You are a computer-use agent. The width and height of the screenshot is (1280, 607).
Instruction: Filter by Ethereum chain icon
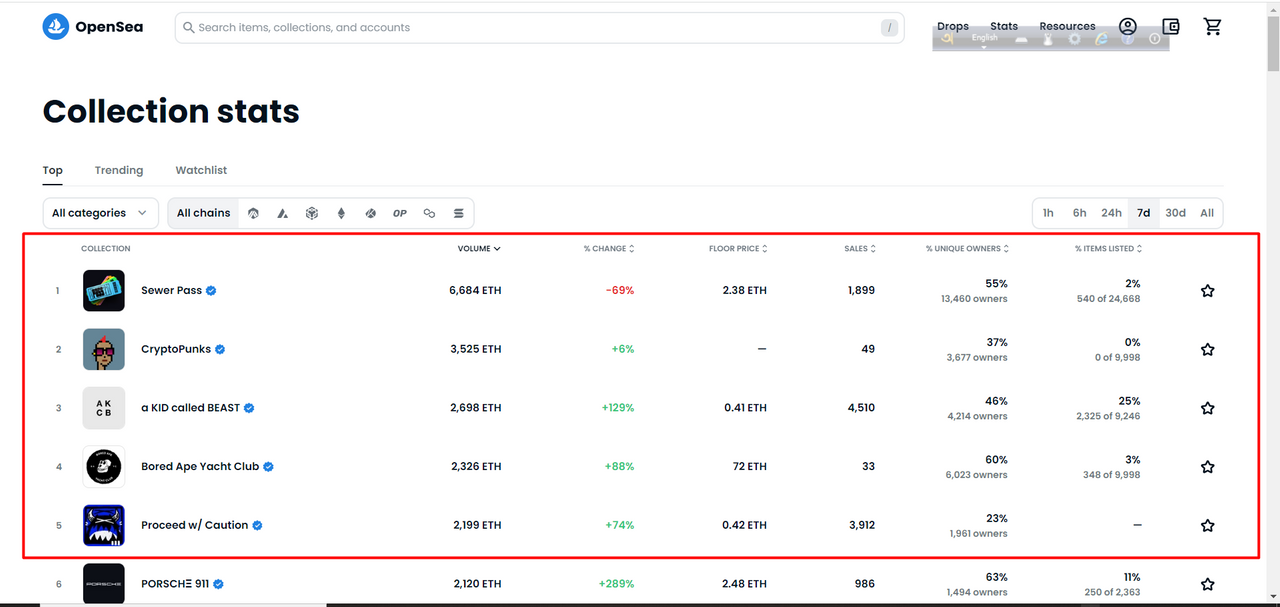click(341, 213)
